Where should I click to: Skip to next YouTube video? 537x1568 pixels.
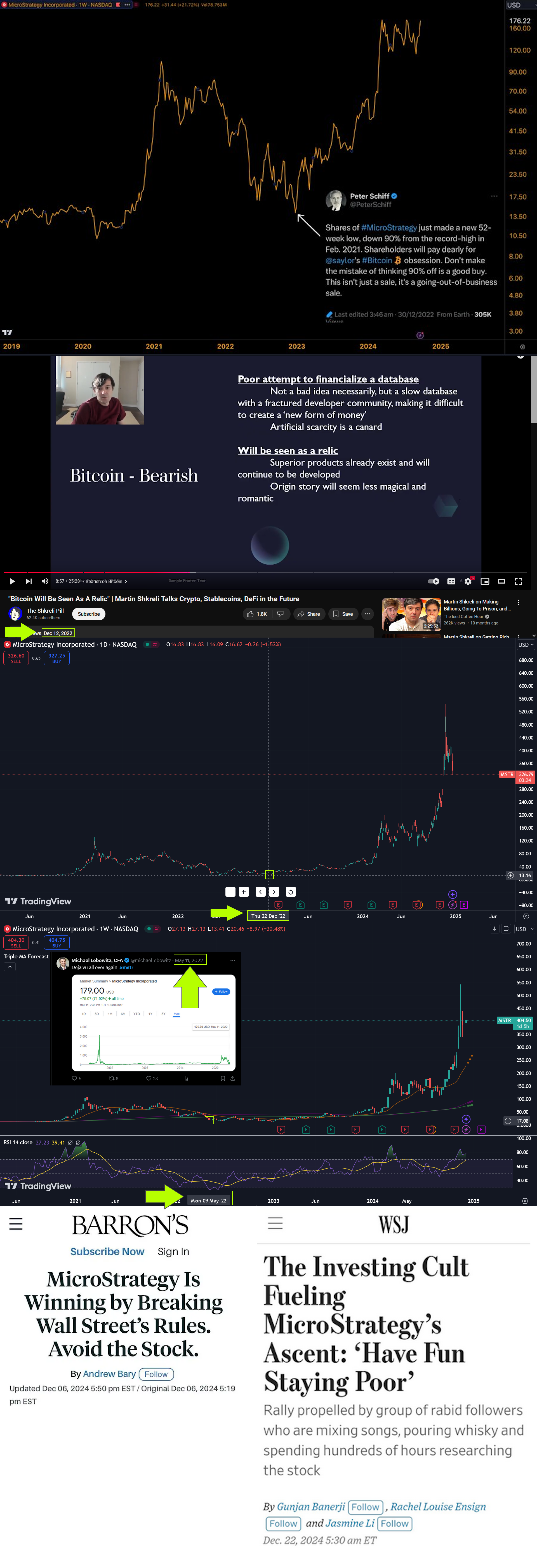[29, 581]
